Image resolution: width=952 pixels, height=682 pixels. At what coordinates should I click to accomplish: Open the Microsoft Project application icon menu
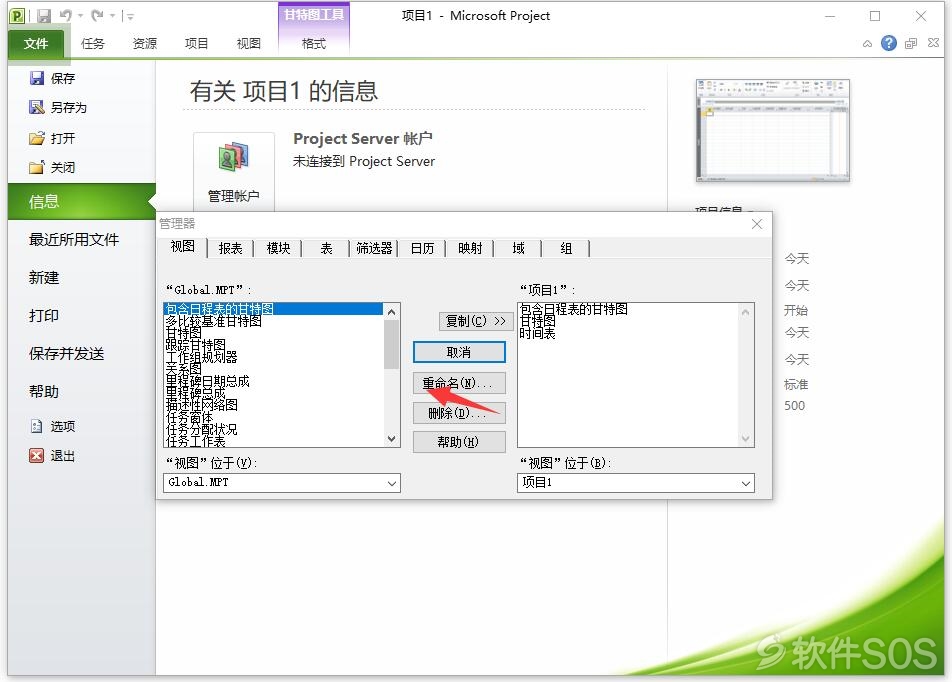tap(18, 16)
